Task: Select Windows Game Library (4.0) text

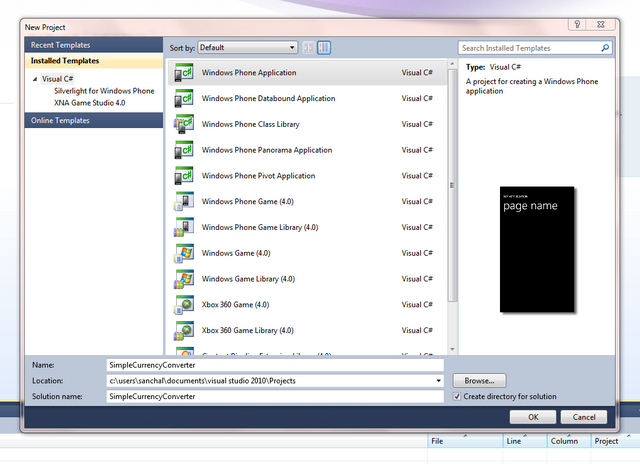Action: click(248, 279)
